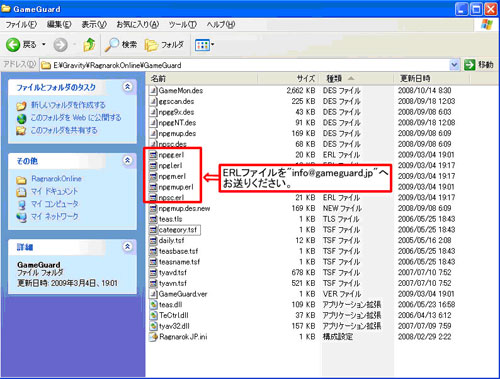The image size is (500, 379).
Task: Collapse File and Folder Tasks panel
Action: [127, 87]
